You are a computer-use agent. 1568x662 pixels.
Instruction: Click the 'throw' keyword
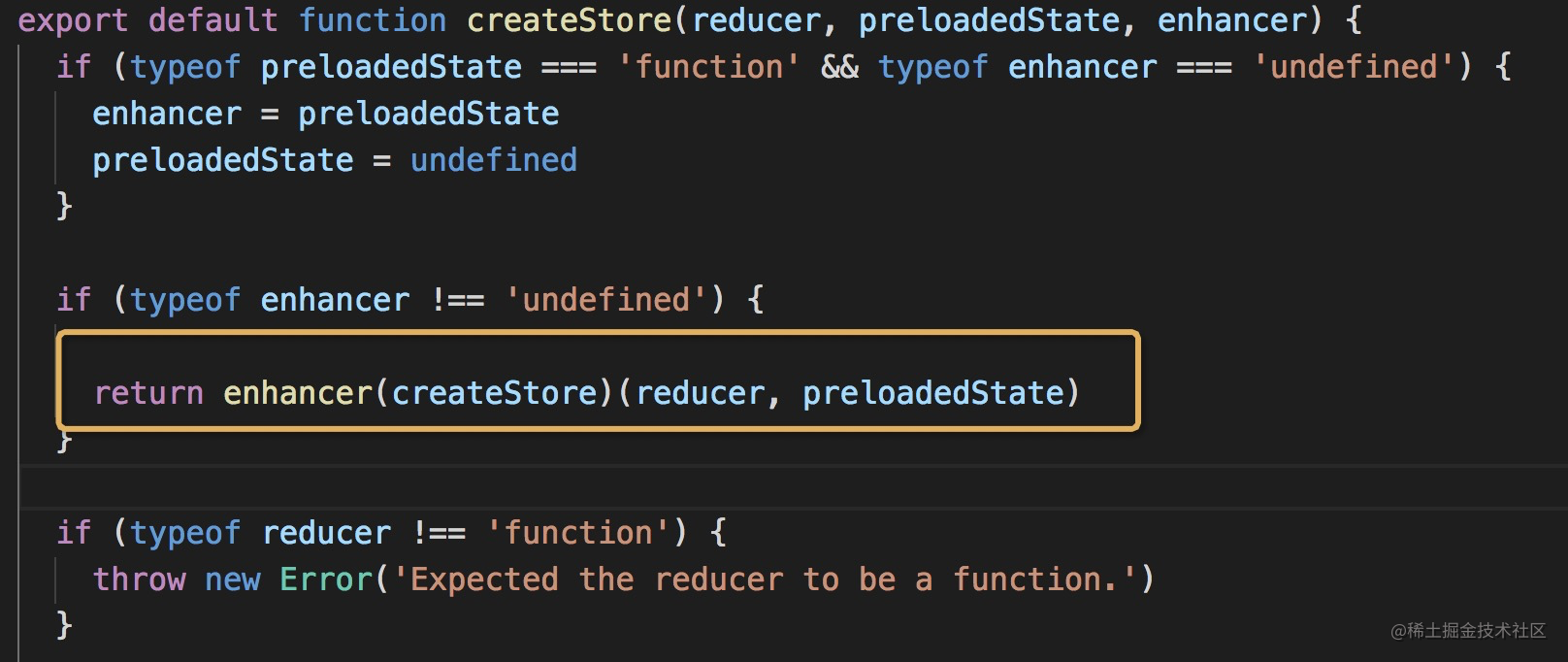point(139,579)
